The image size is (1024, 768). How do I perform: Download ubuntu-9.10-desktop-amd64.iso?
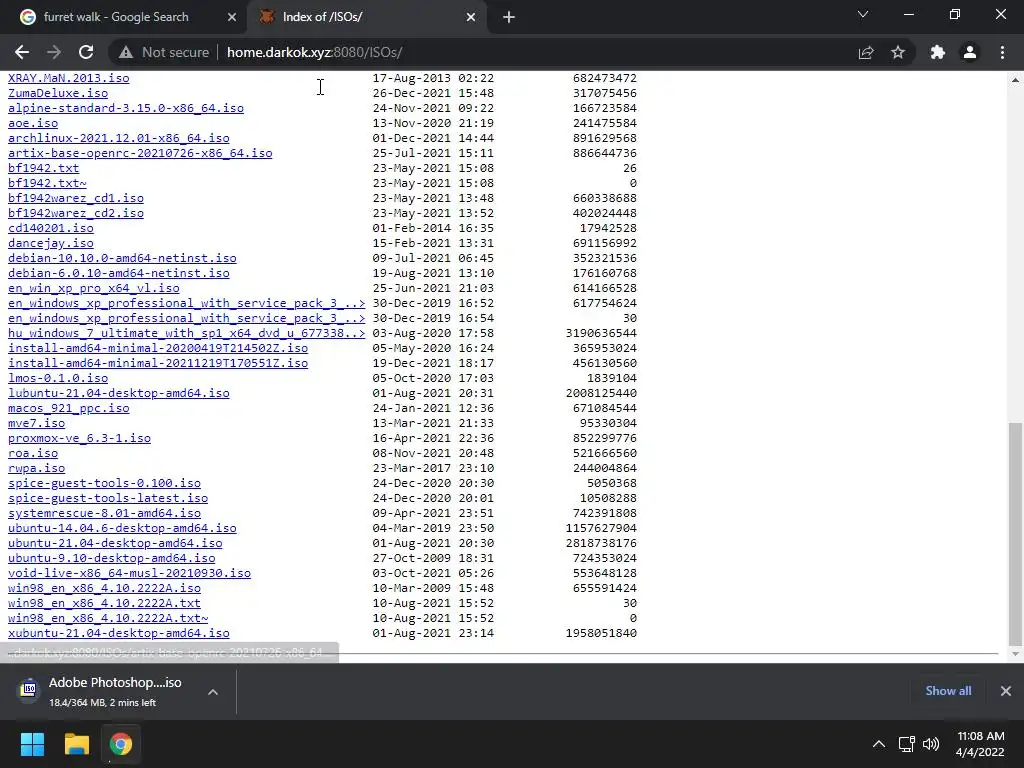tap(112, 558)
